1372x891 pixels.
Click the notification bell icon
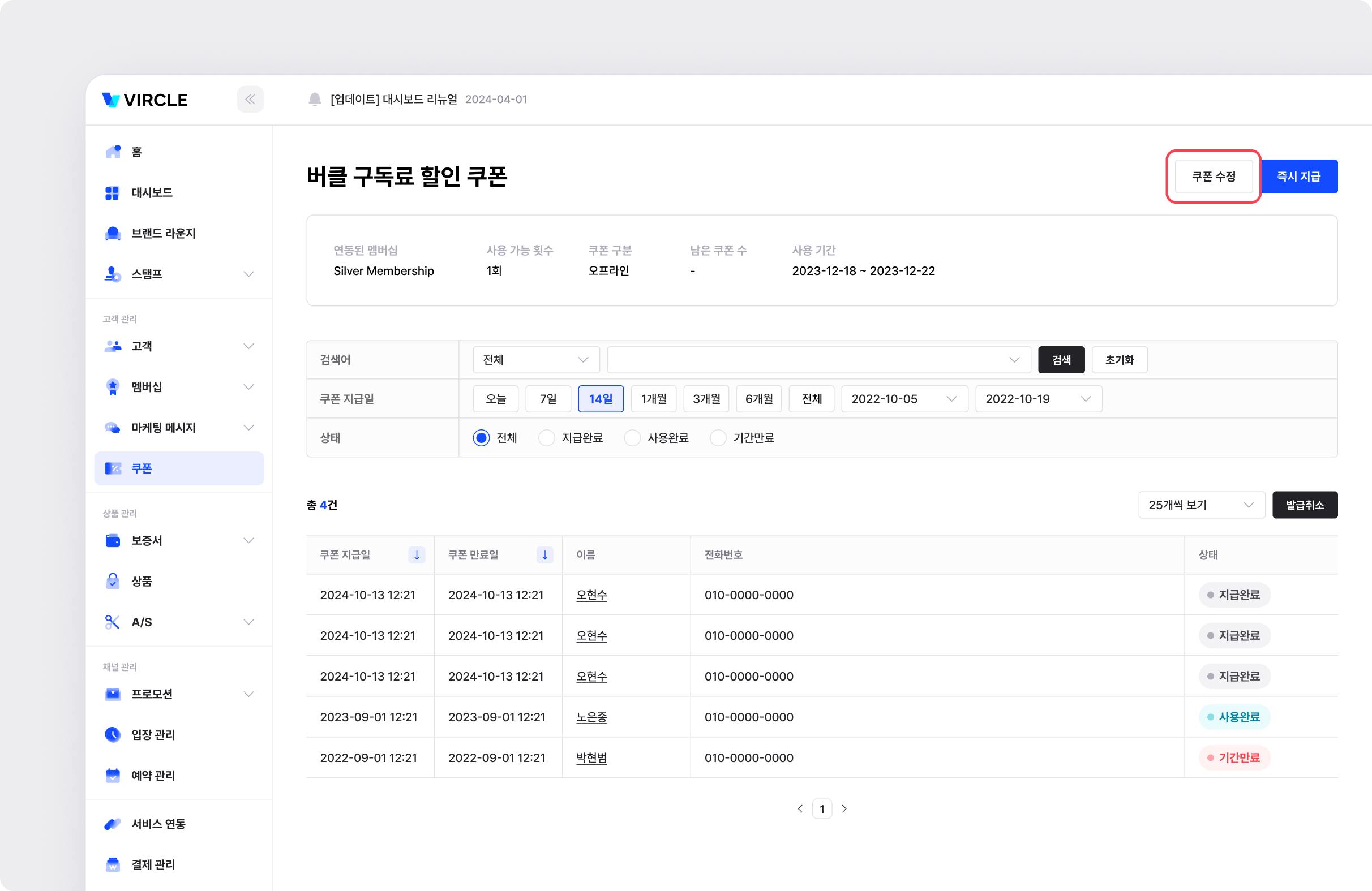[315, 99]
